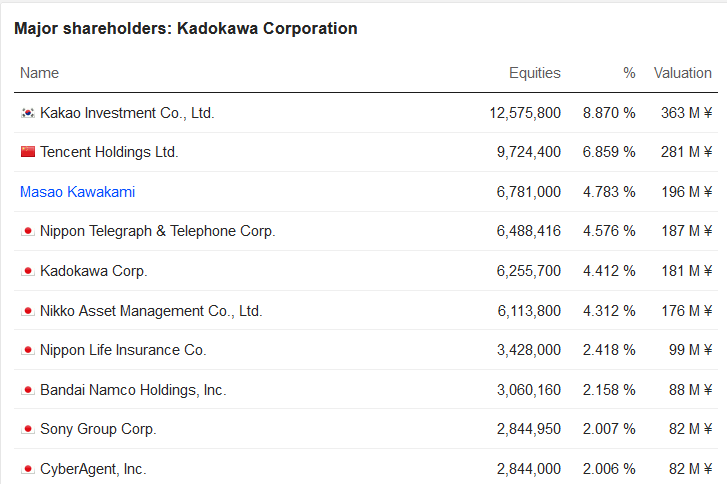Image resolution: width=727 pixels, height=484 pixels.
Task: Click the Japan flag beside Nippon Telegraph & Telephone
Action: tap(27, 231)
